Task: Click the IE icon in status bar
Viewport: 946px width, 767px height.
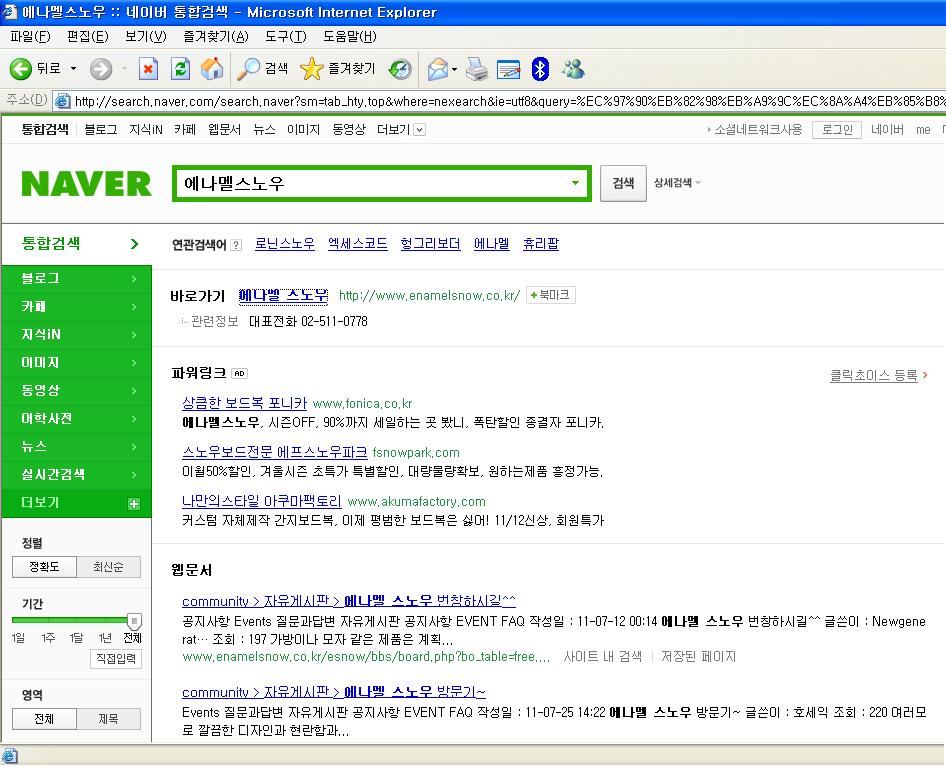Action: (10, 756)
